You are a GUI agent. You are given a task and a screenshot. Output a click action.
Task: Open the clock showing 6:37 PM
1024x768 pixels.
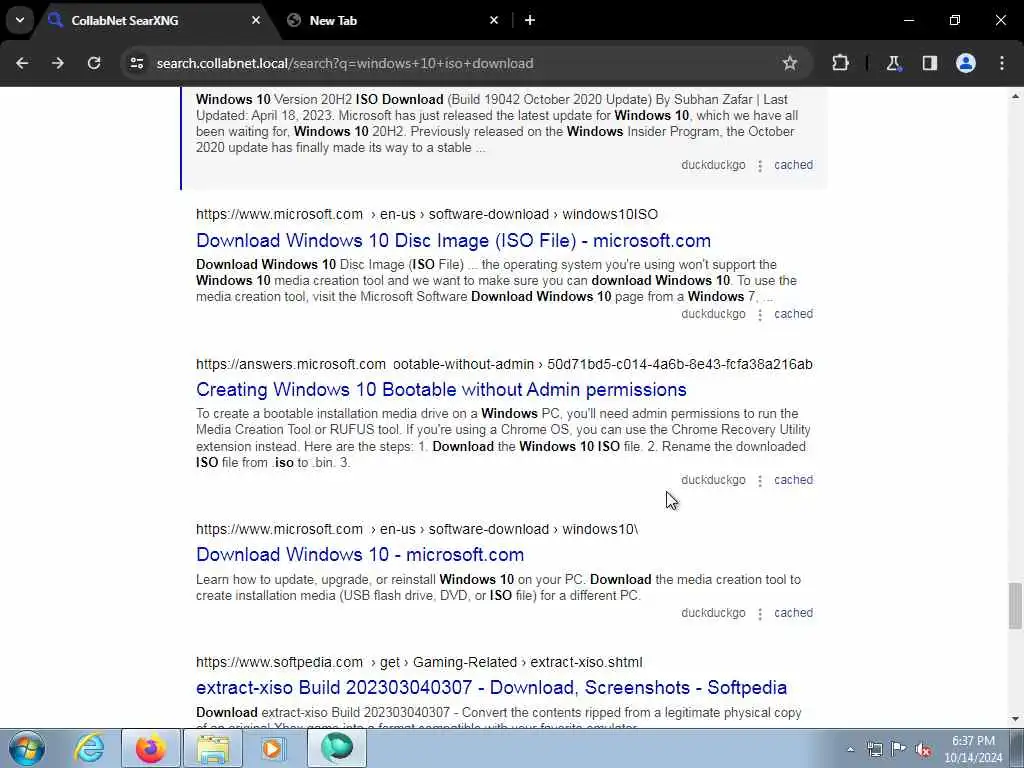coord(973,749)
